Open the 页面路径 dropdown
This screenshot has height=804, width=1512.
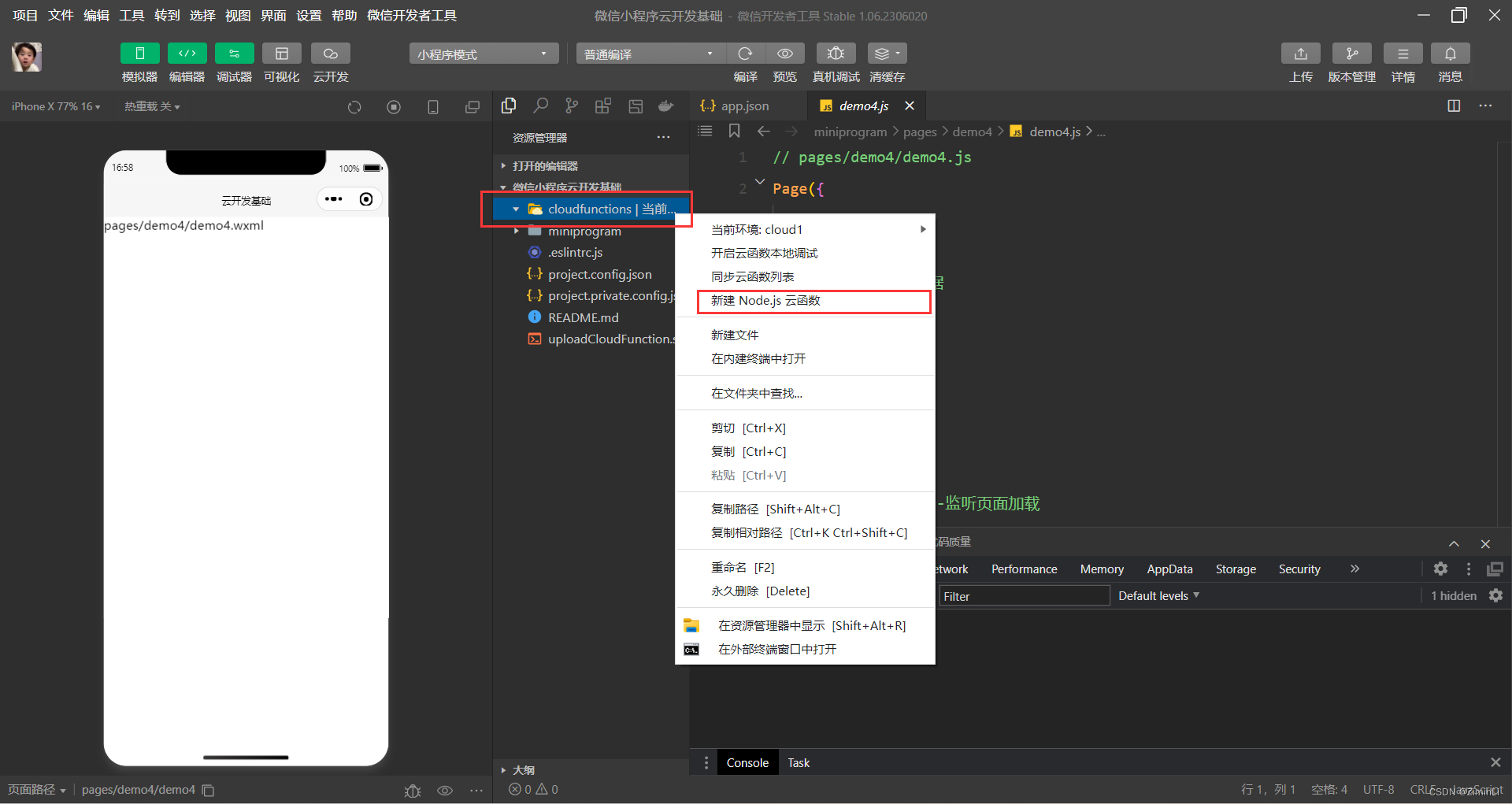pyautogui.click(x=37, y=790)
